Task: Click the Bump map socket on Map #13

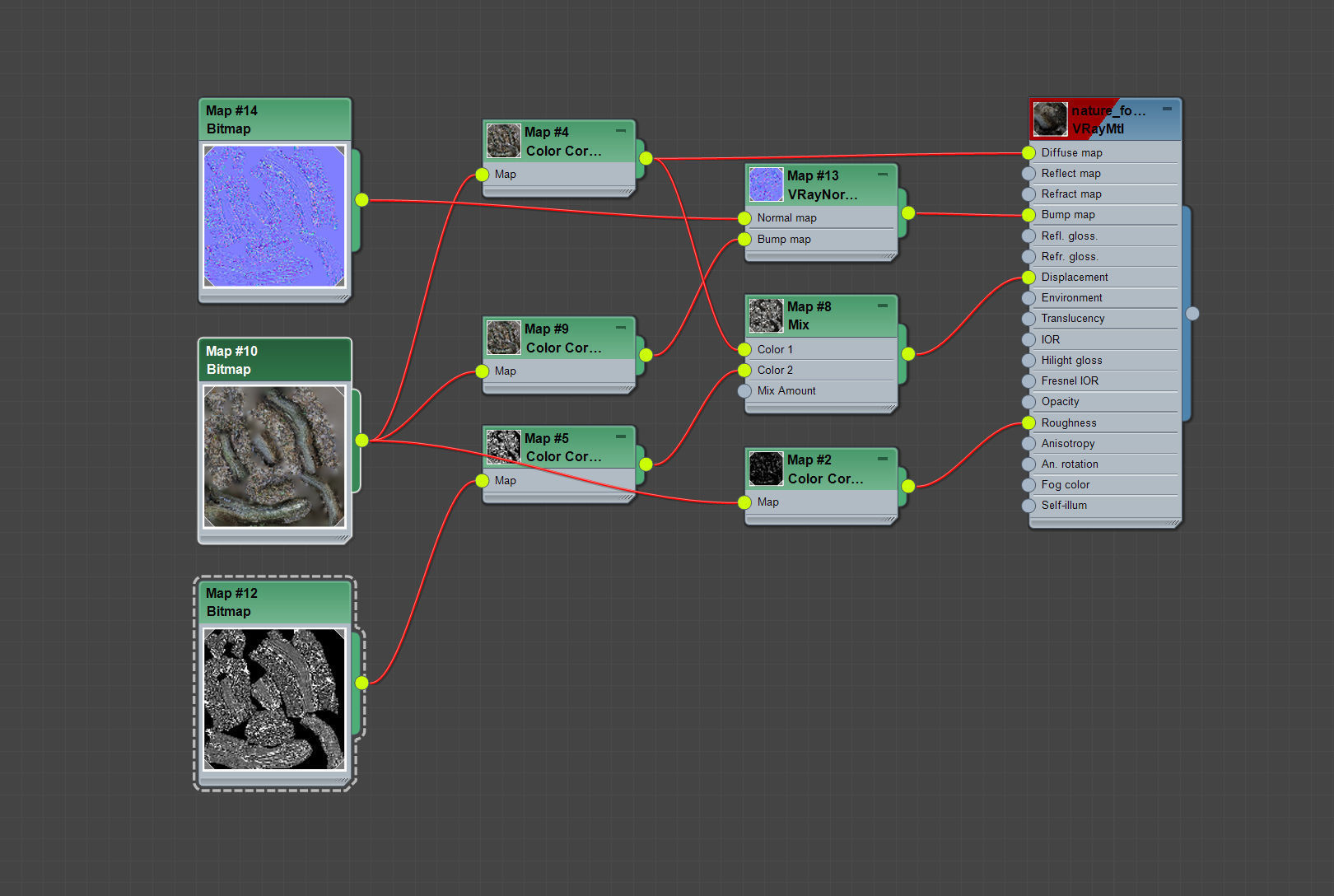Action: pos(744,240)
